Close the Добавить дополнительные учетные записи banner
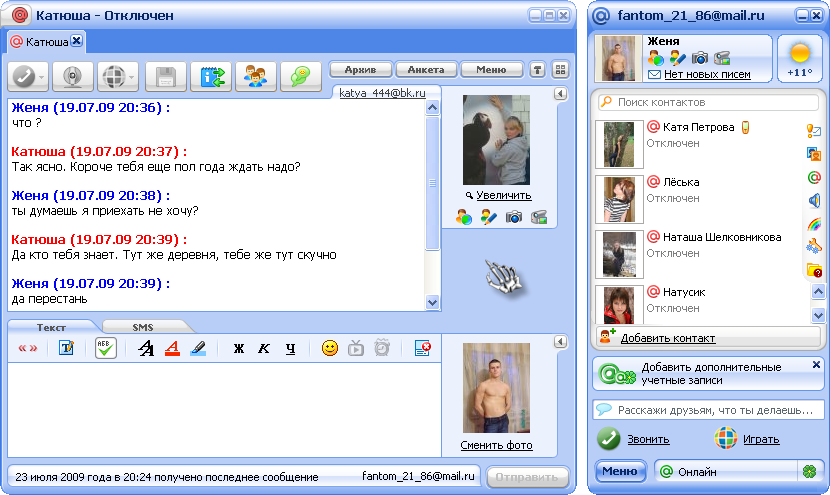830x495 pixels. coord(816,364)
